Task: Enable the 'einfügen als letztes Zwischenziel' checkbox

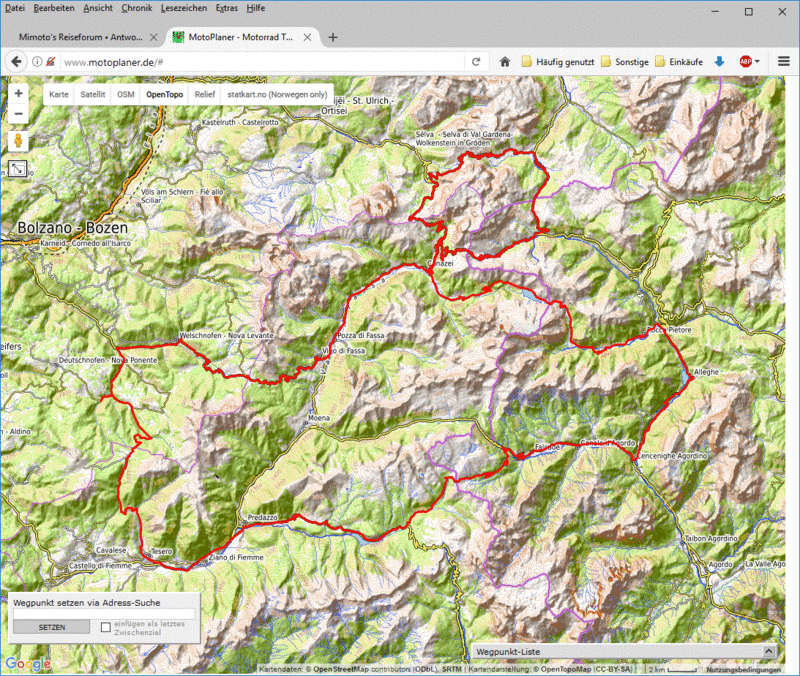Action: (x=104, y=627)
